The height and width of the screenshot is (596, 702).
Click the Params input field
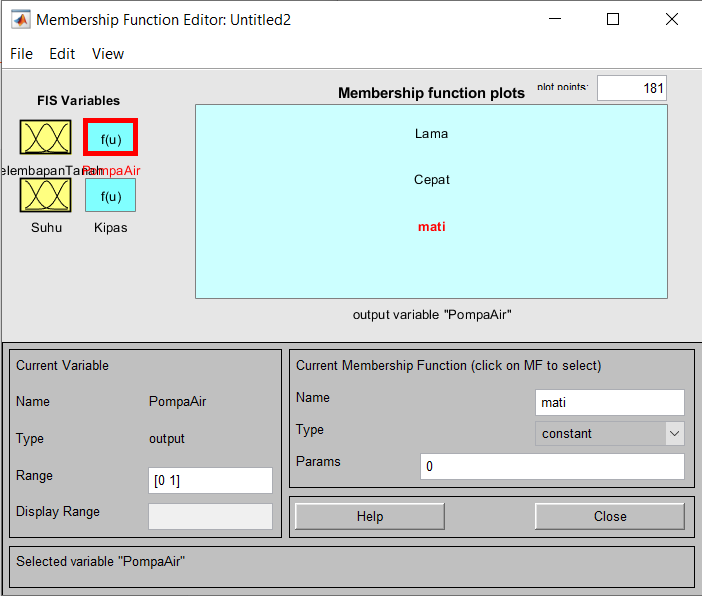click(x=552, y=466)
